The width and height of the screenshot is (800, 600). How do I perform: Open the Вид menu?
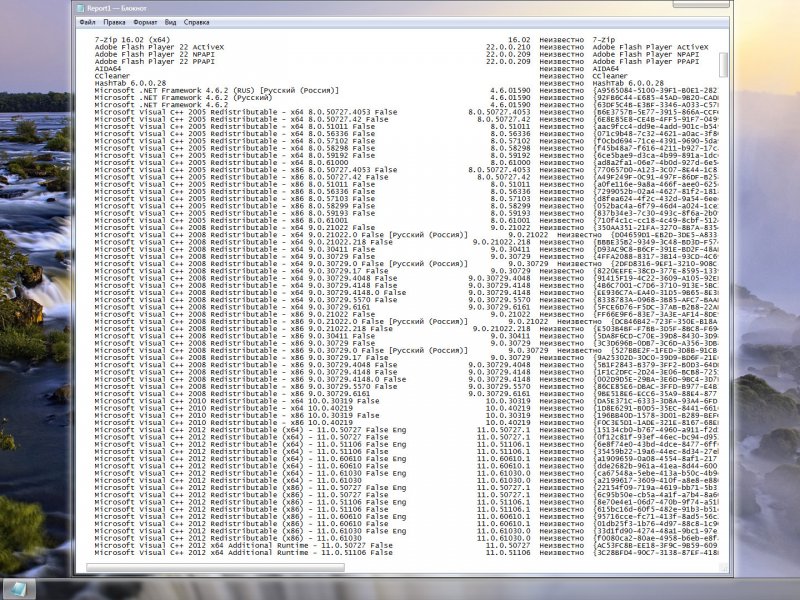(x=170, y=22)
